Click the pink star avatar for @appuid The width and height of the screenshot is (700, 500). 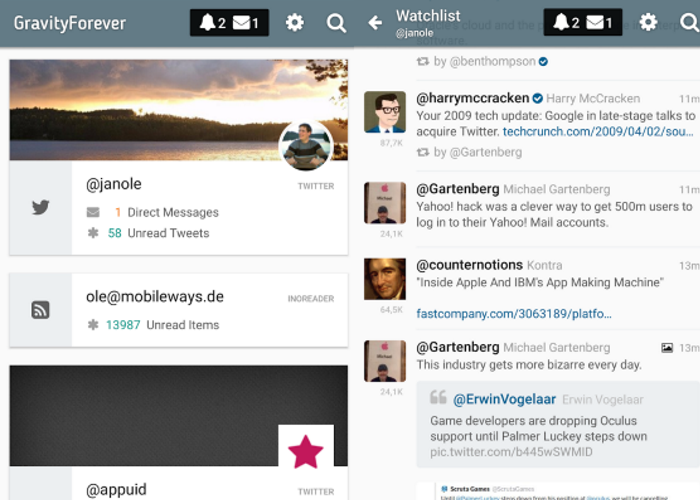coord(305,452)
